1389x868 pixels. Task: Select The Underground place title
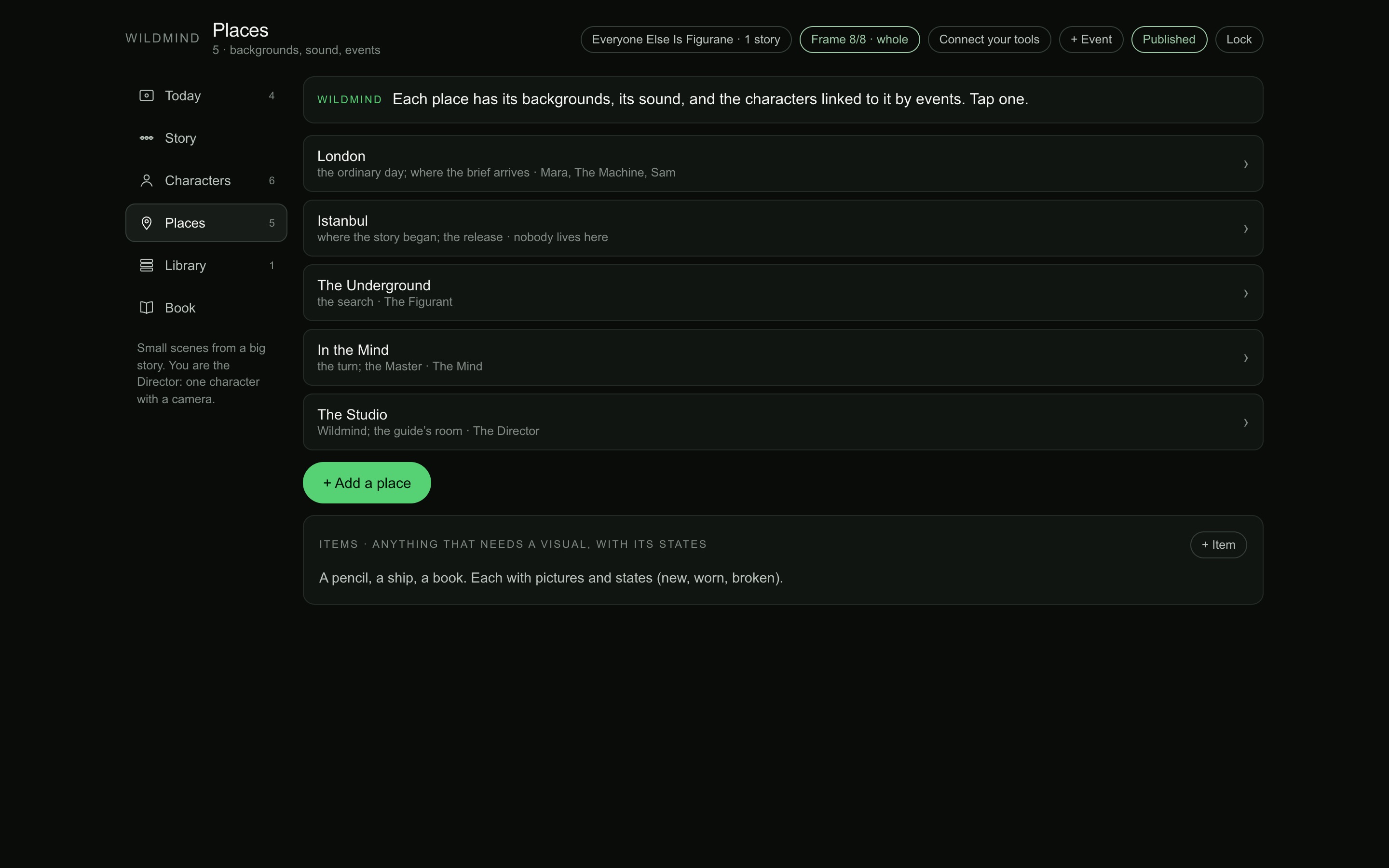point(374,285)
